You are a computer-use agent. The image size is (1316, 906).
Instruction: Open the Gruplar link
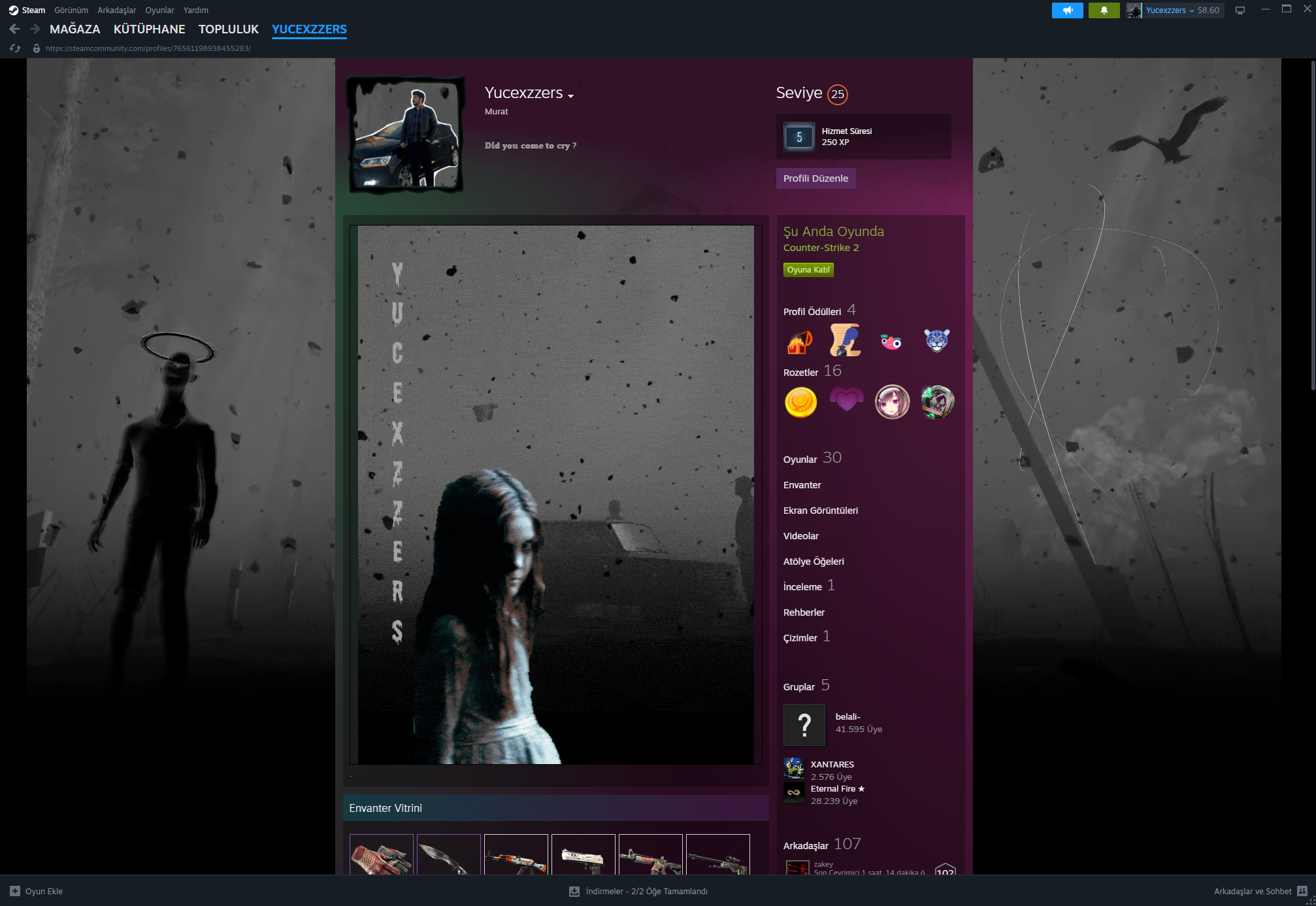[799, 687]
